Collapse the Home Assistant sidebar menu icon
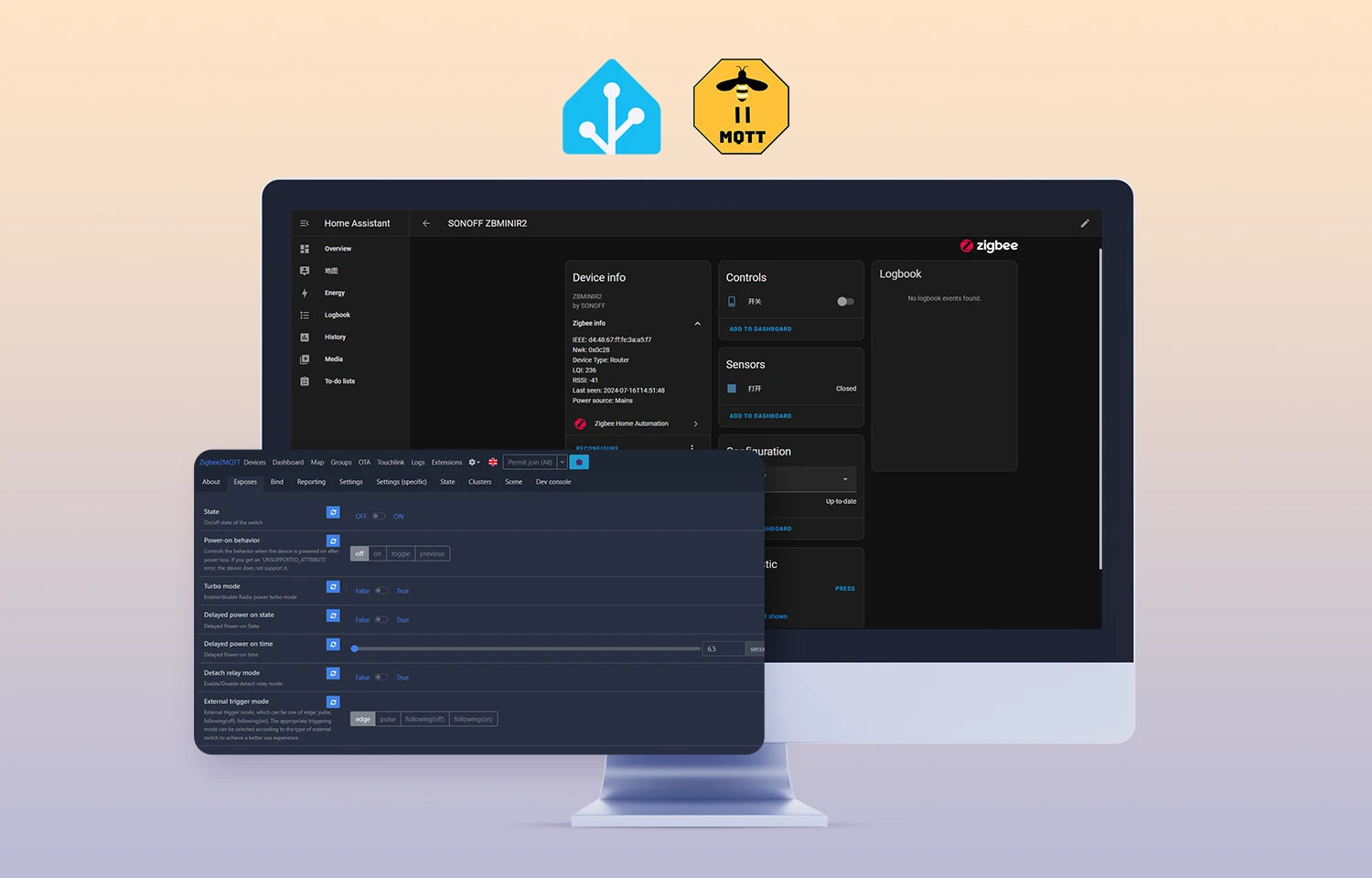Image resolution: width=1372 pixels, height=878 pixels. point(305,223)
